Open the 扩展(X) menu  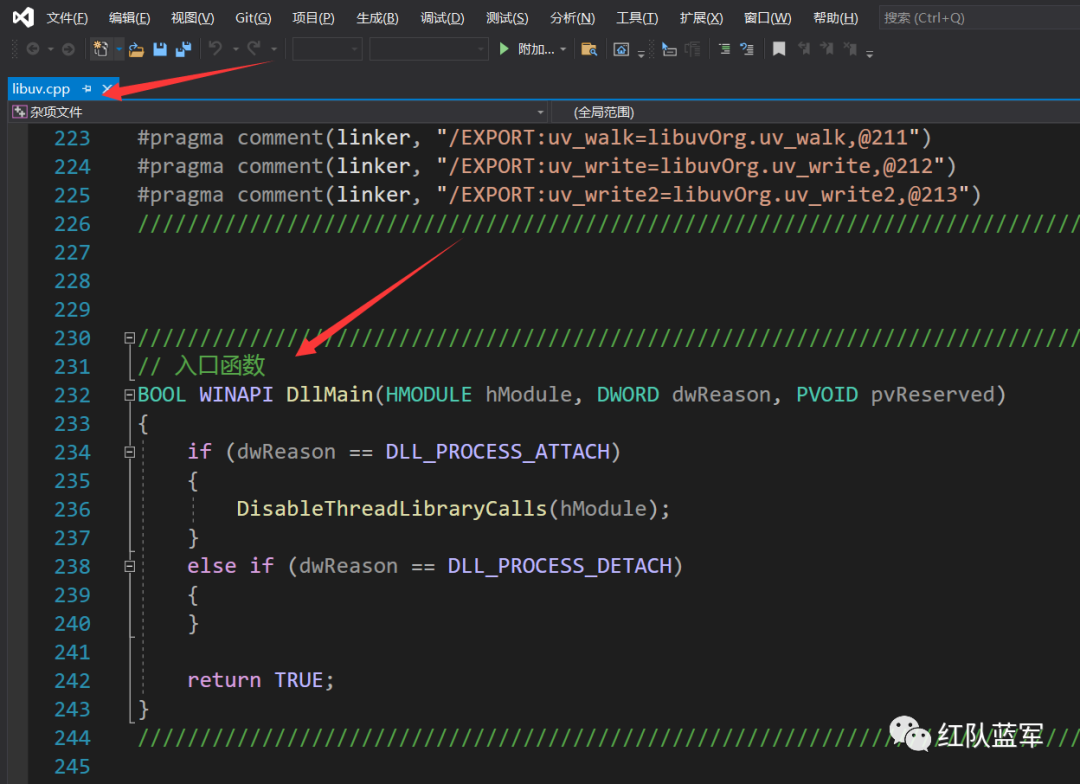pos(701,18)
